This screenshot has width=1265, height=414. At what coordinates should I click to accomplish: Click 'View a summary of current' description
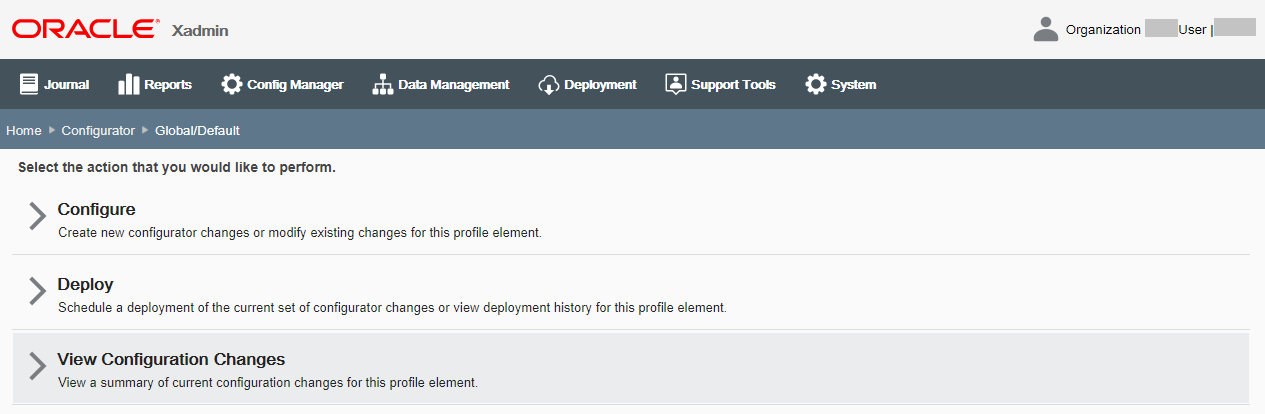click(268, 382)
